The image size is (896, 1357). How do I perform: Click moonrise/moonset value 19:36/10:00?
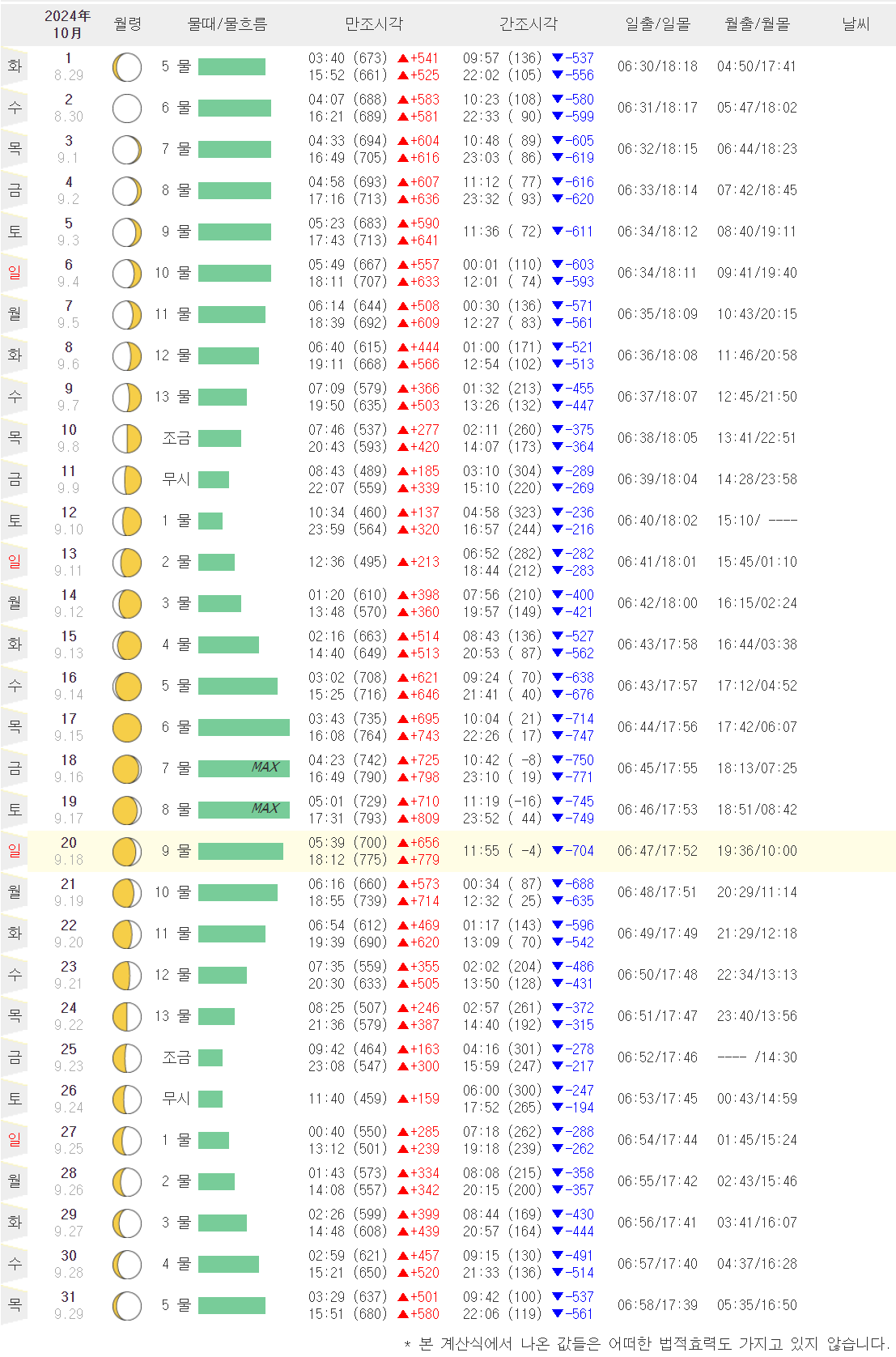[757, 851]
